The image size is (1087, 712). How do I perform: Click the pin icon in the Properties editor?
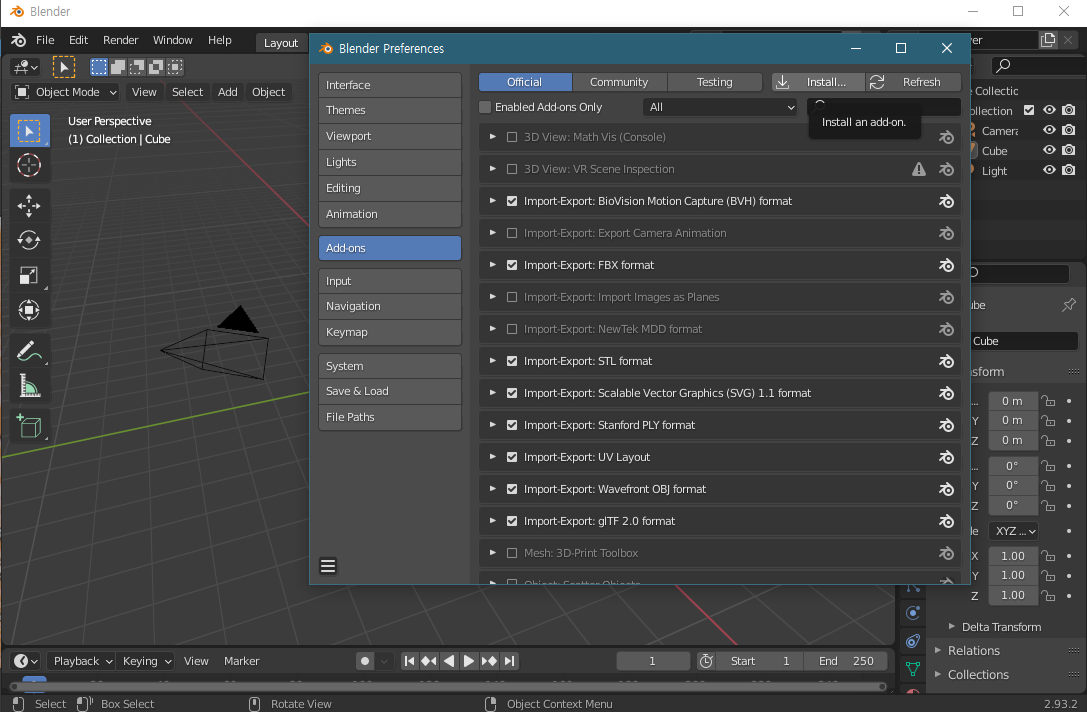[1069, 305]
